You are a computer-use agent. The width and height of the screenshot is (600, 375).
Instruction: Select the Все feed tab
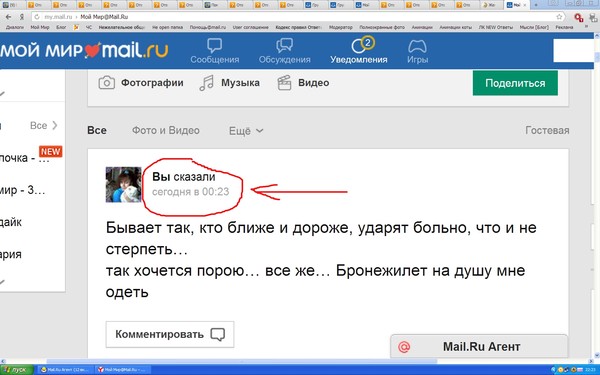click(97, 130)
